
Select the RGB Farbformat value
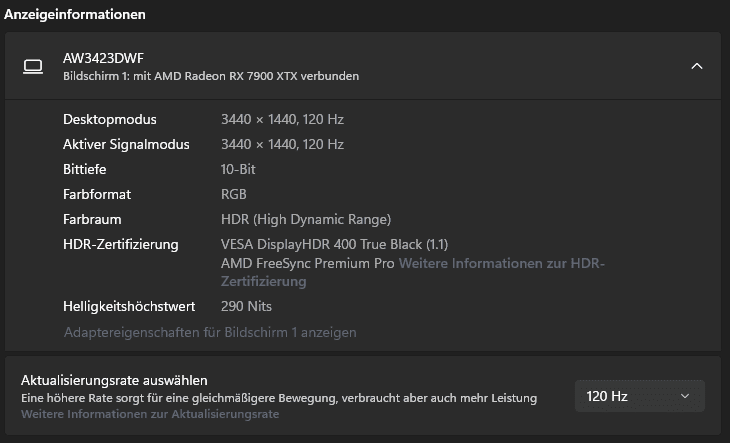233,194
